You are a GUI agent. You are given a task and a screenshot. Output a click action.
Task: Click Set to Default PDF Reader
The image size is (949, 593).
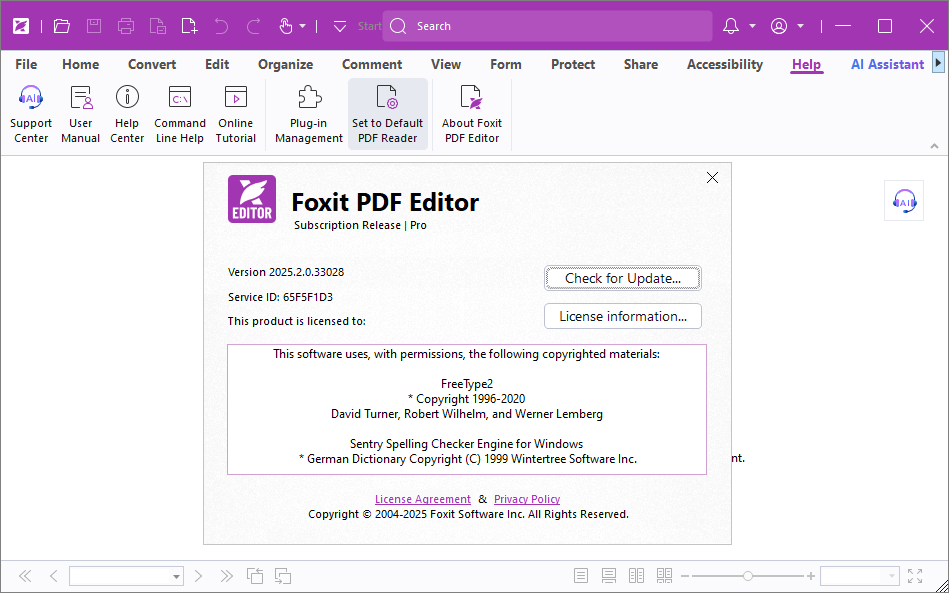pyautogui.click(x=387, y=114)
